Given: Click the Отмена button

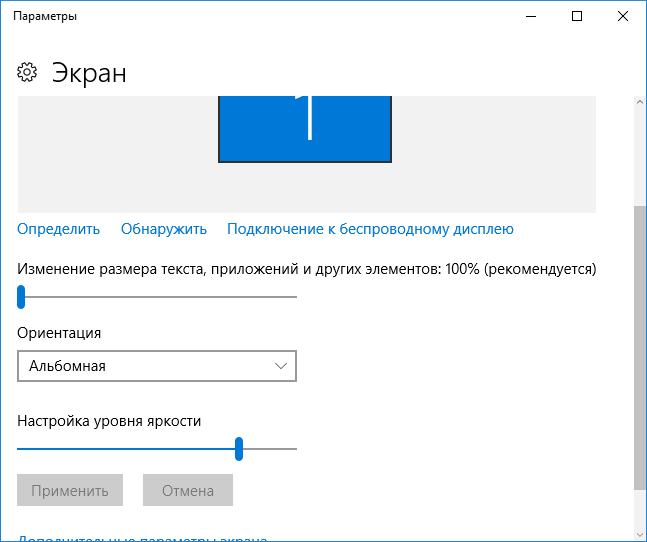Looking at the screenshot, I should coord(188,490).
